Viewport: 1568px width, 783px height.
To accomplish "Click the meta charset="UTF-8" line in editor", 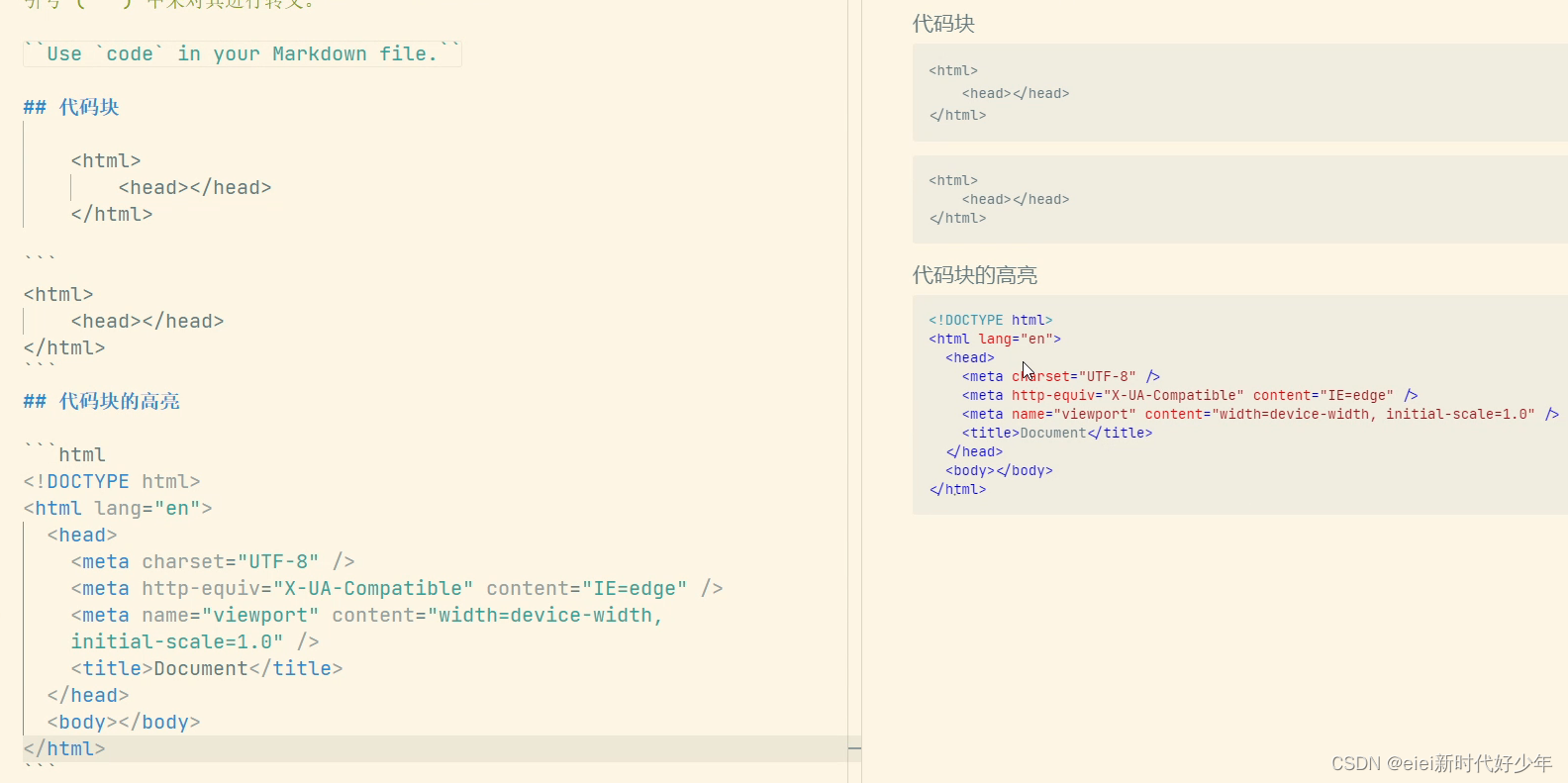I will pos(213,561).
